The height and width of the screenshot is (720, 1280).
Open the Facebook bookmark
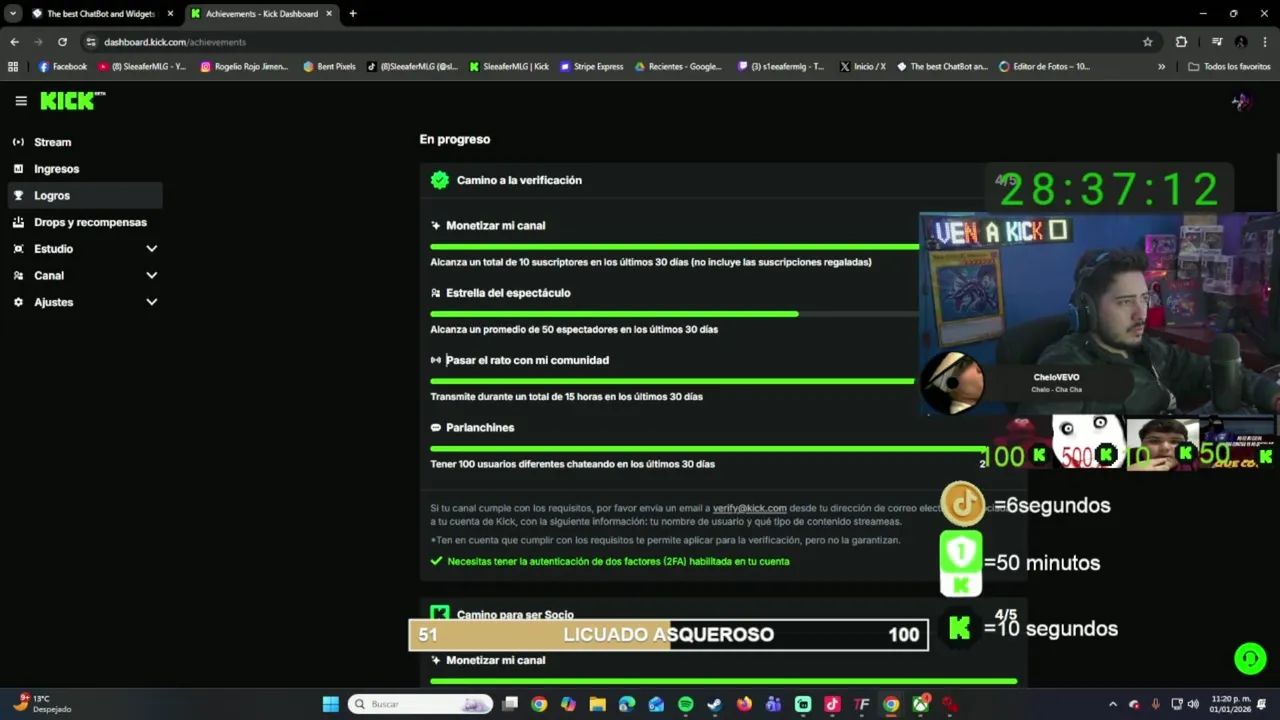pos(63,67)
